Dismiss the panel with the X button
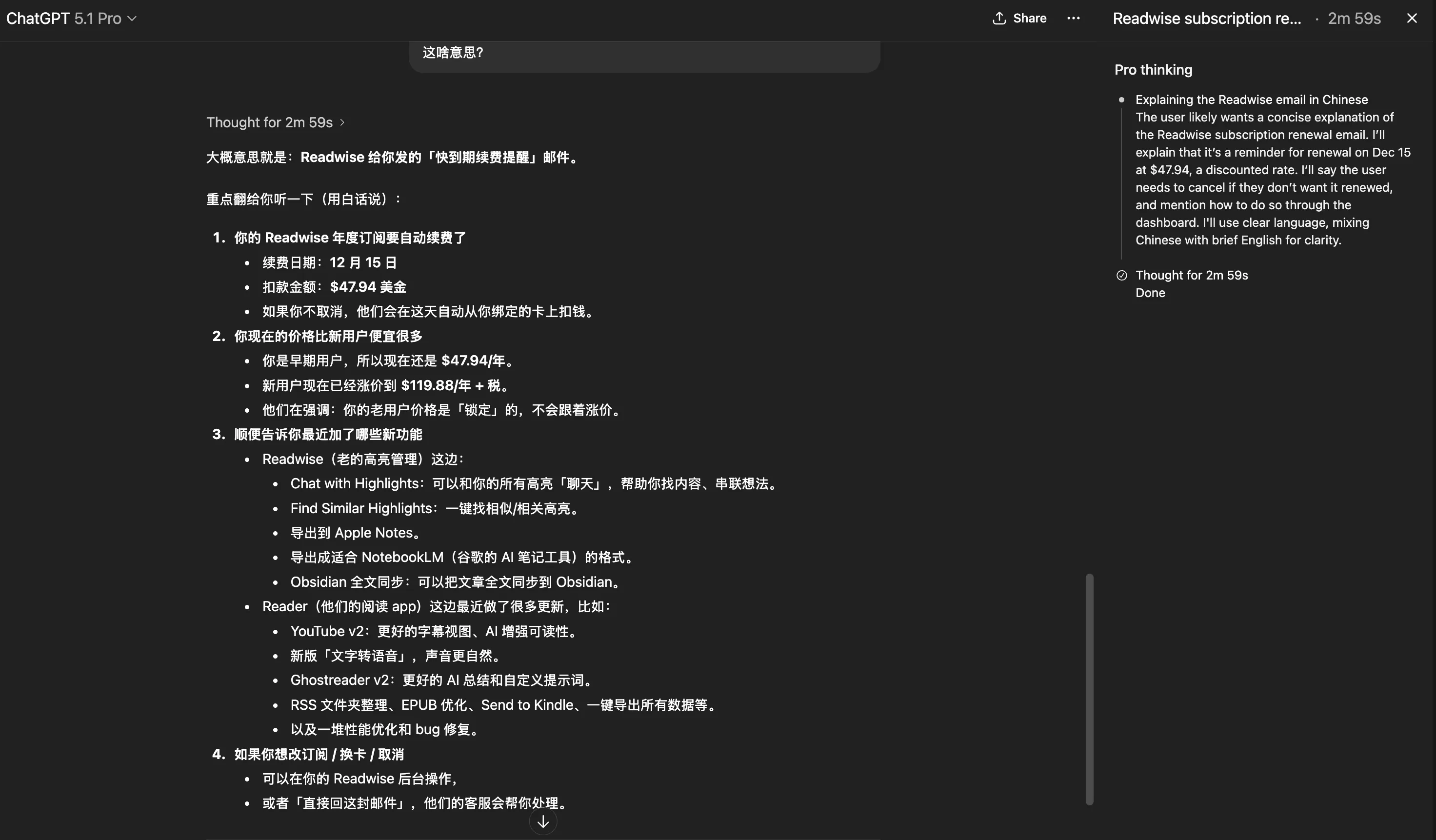Viewport: 1436px width, 840px height. click(x=1412, y=18)
